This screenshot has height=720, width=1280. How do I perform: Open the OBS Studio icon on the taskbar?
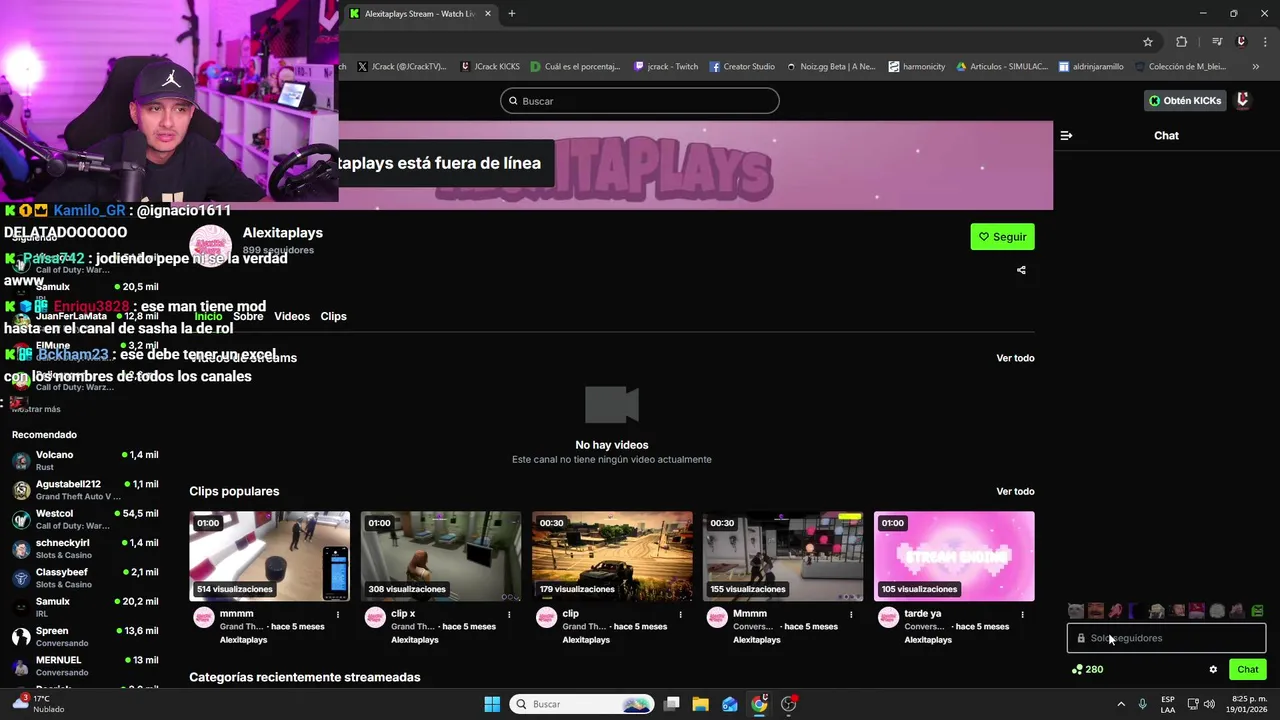coord(789,704)
